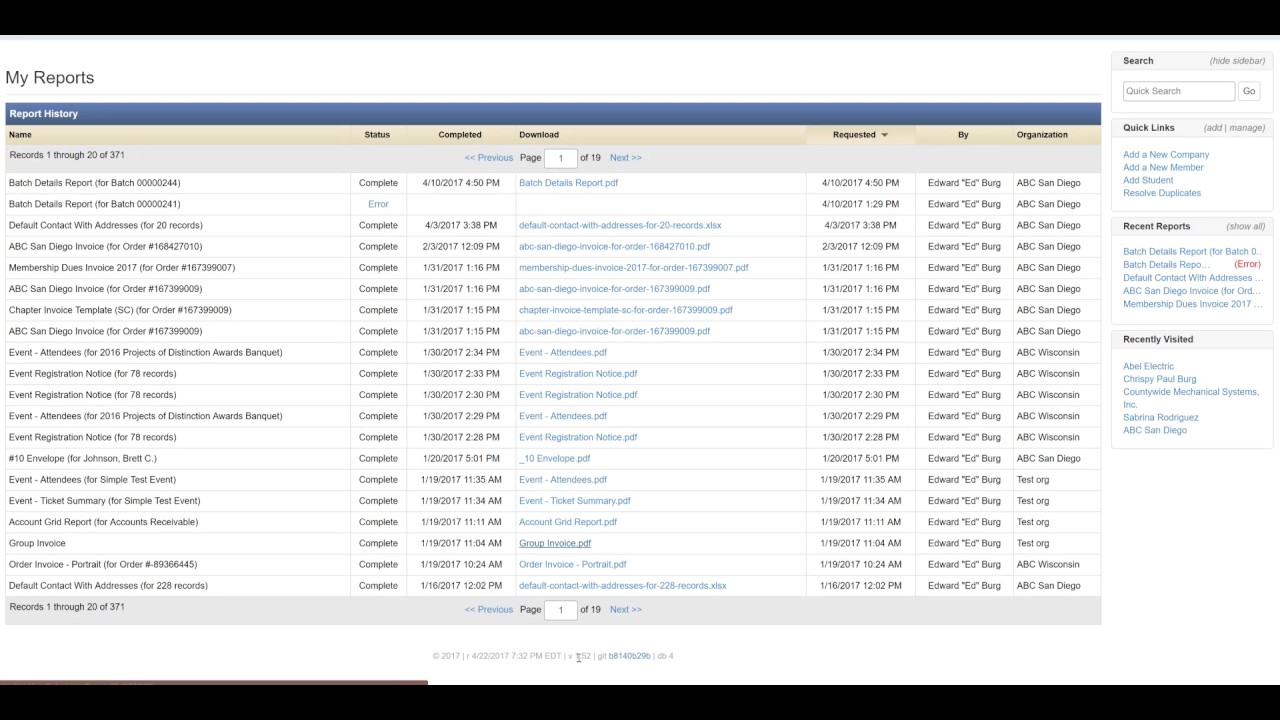Image resolution: width=1280 pixels, height=720 pixels.
Task: Download Order Invoice - Portrait.pdf
Action: point(573,565)
